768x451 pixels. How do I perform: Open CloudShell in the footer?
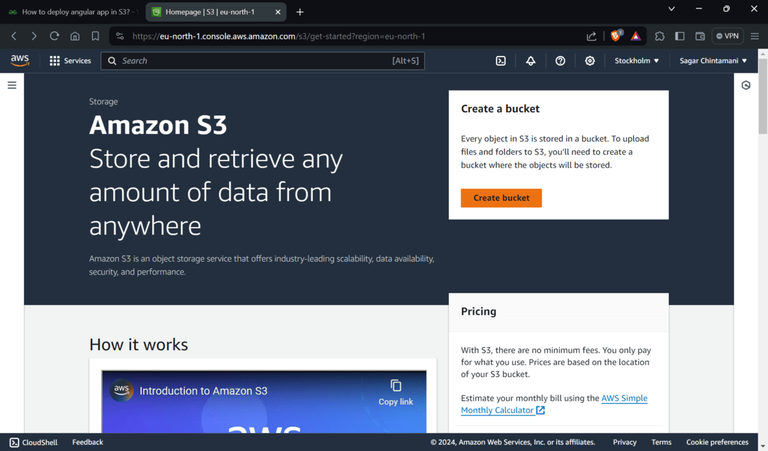click(33, 442)
